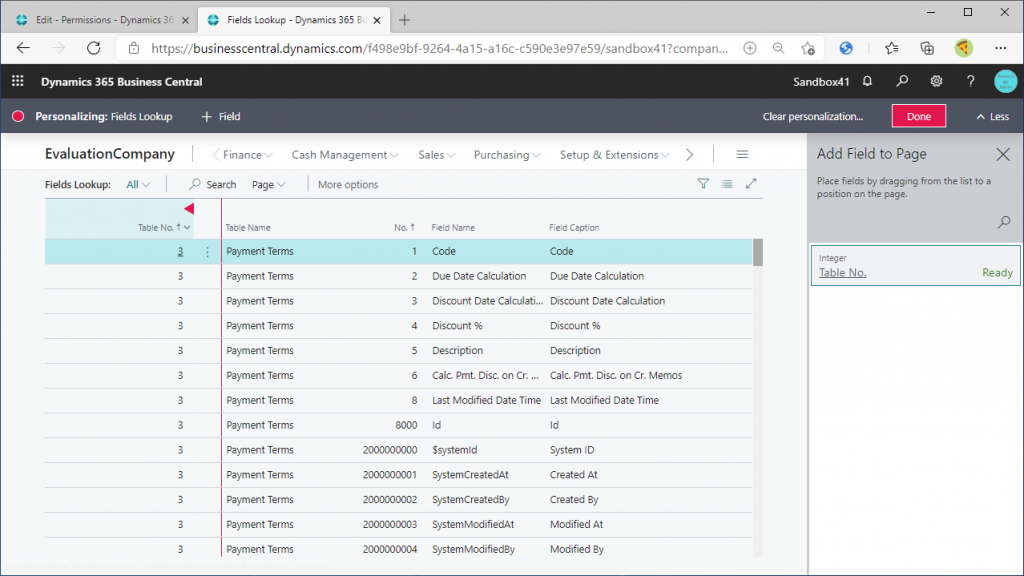Click the Done button
This screenshot has width=1024, height=576.
[x=919, y=116]
